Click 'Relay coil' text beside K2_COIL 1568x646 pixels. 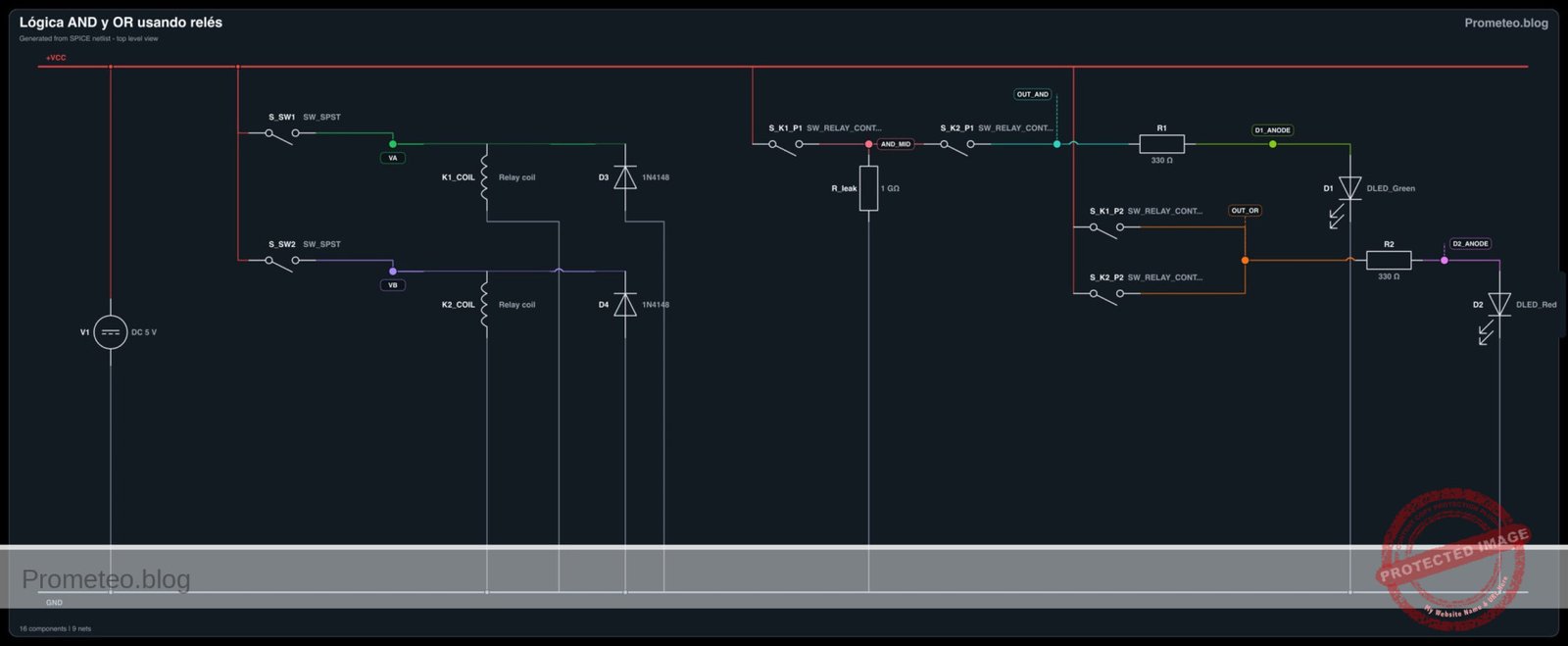(x=516, y=305)
